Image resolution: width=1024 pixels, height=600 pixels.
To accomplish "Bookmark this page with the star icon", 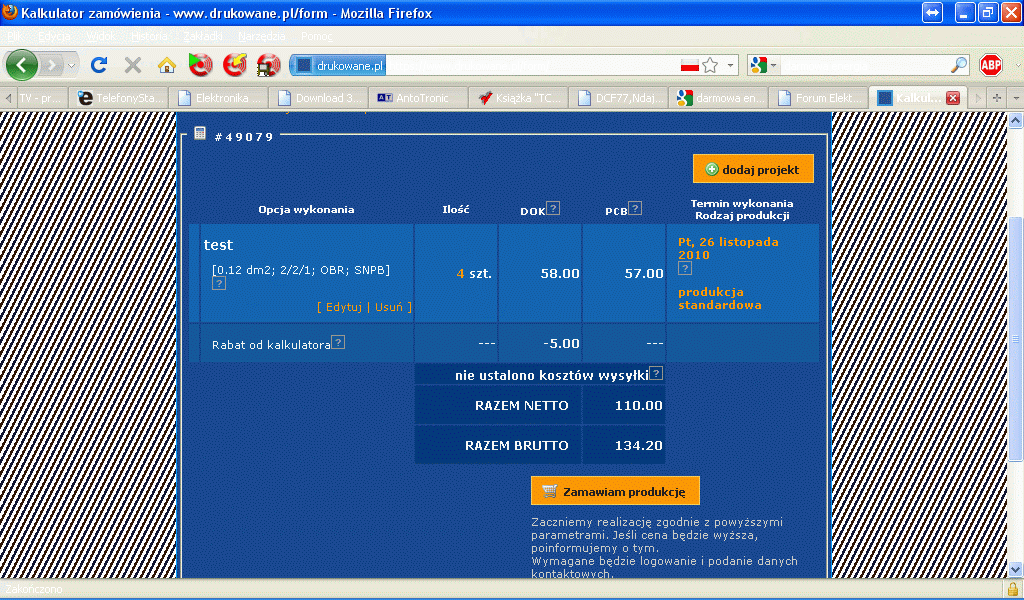I will (x=710, y=65).
